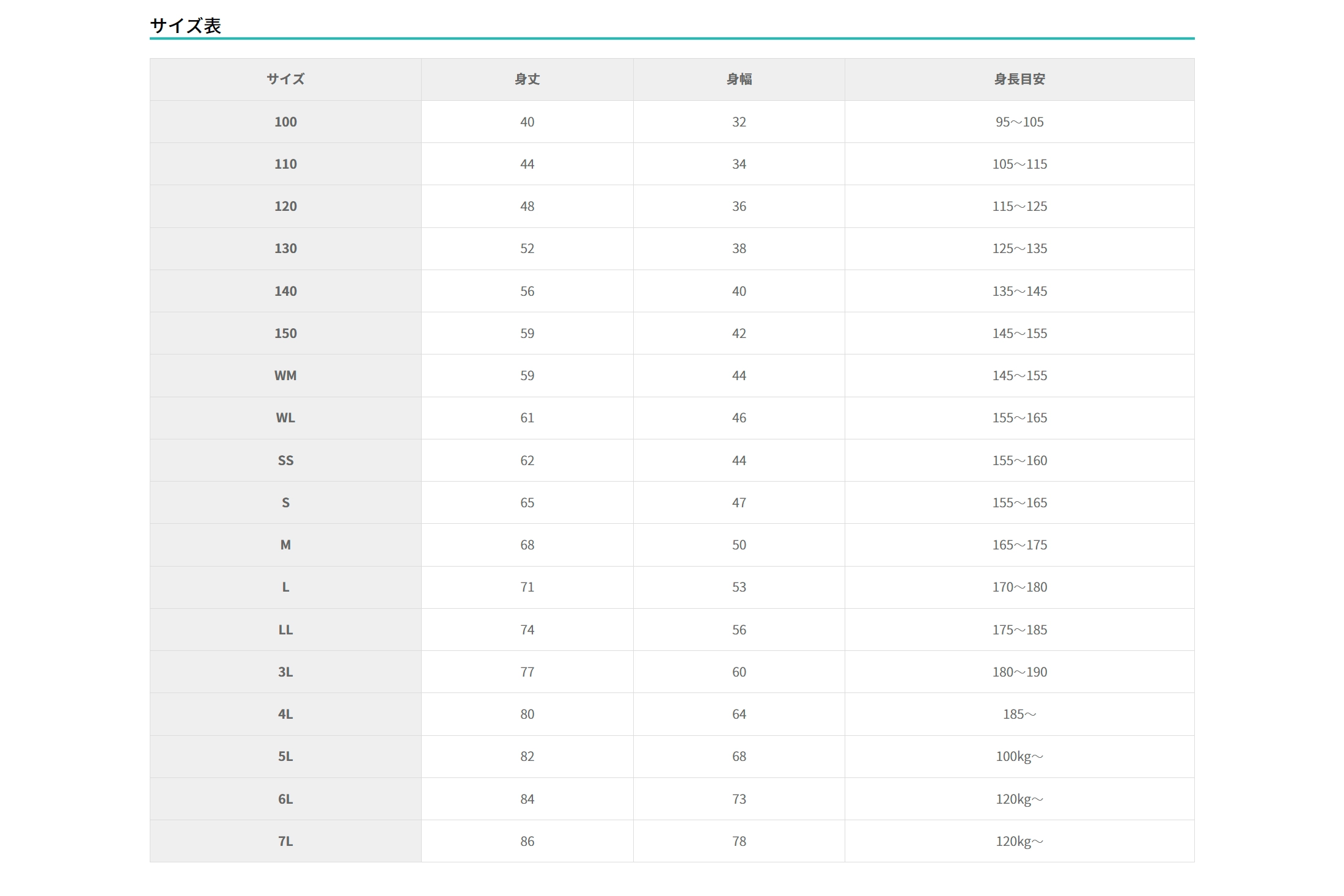Select the S size row label
The height and width of the screenshot is (896, 1344).
[x=285, y=502]
